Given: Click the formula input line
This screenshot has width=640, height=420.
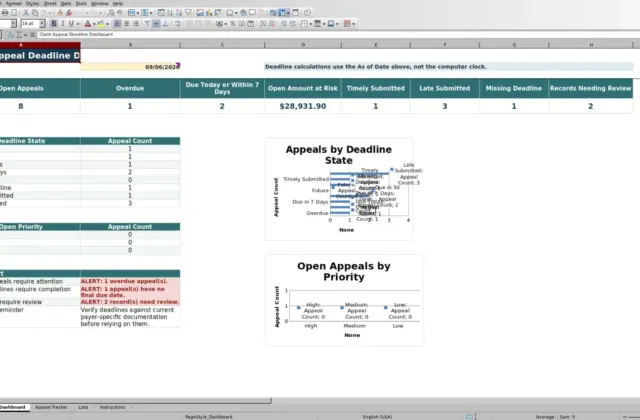Looking at the screenshot, I should (338, 35).
